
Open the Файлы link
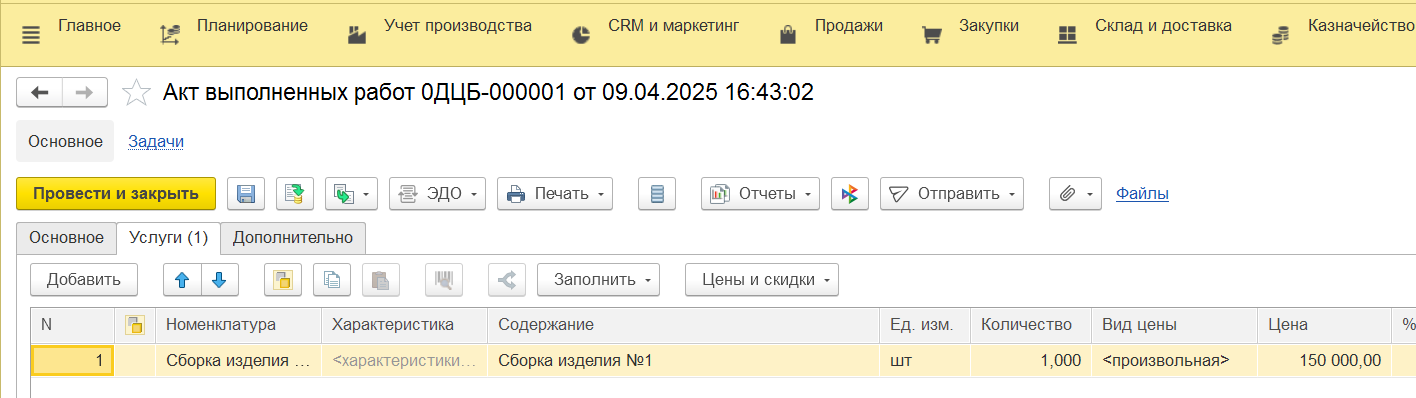[1142, 194]
